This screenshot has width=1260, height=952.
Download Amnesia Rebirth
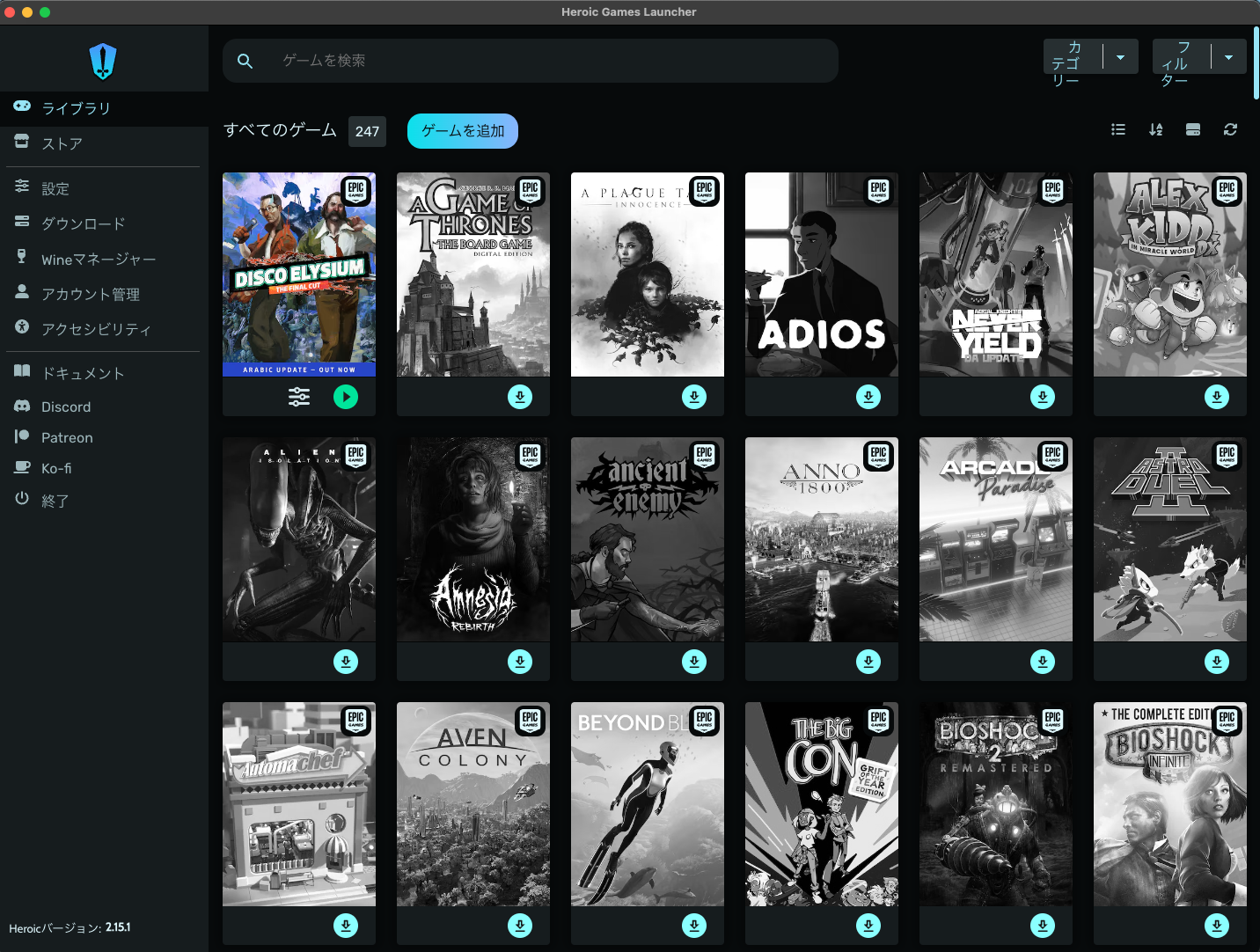tap(520, 662)
